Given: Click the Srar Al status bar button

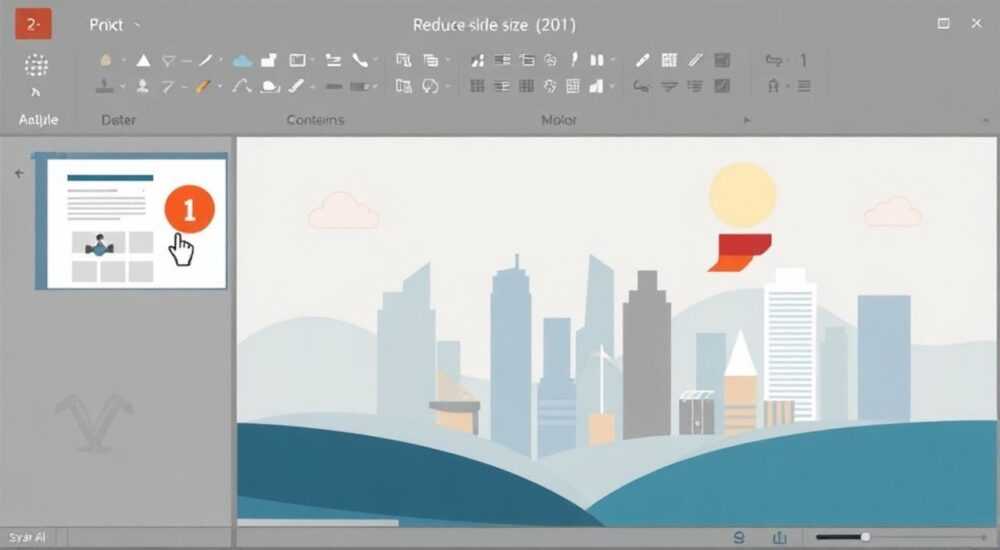Looking at the screenshot, I should coord(27,538).
